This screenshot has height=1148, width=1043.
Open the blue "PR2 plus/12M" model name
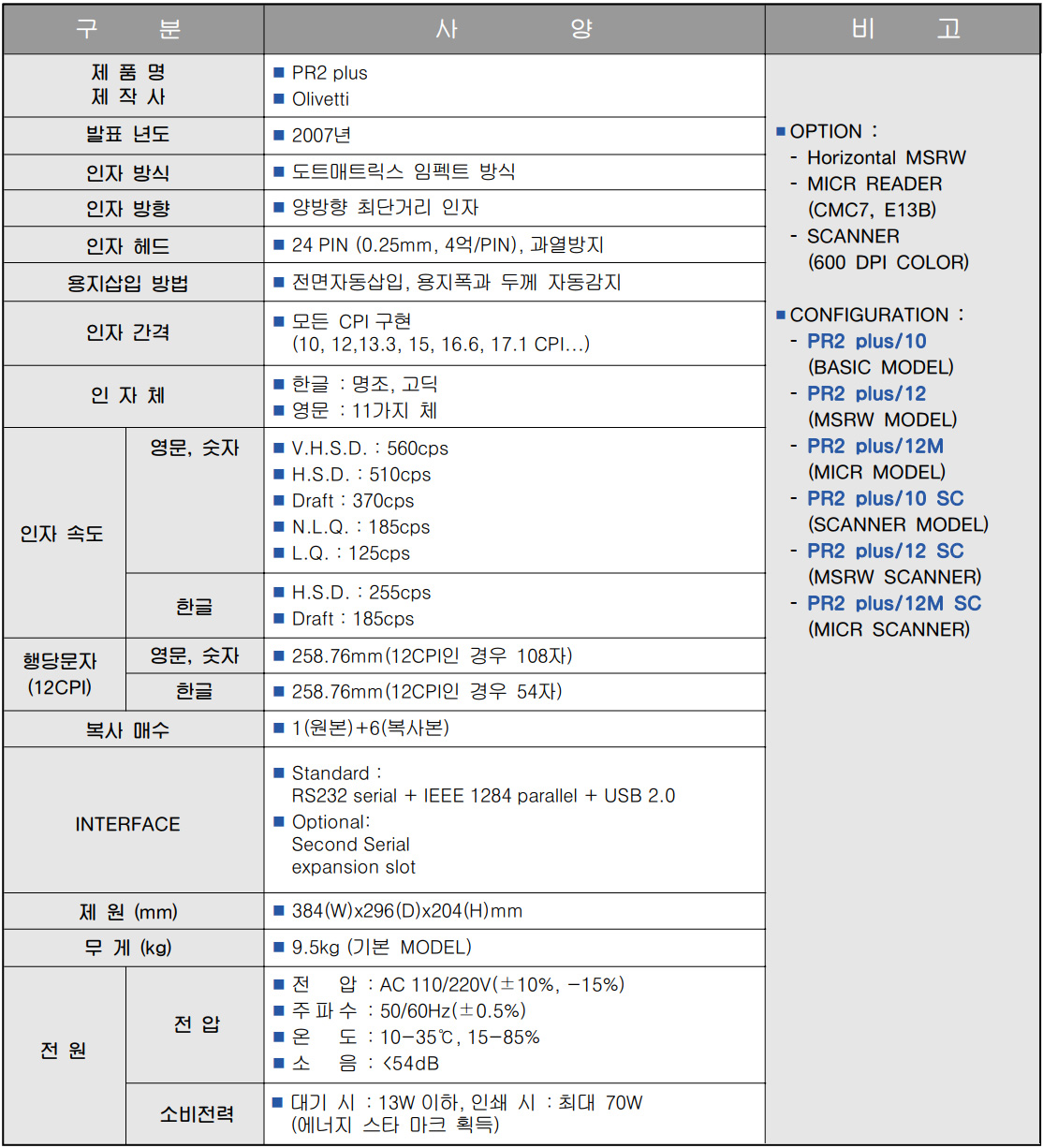tap(875, 447)
